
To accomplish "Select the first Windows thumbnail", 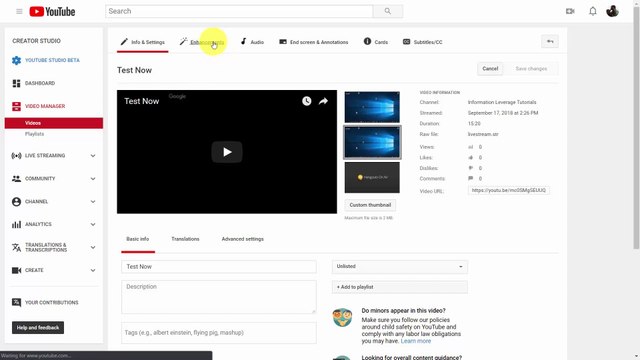I will (372, 107).
